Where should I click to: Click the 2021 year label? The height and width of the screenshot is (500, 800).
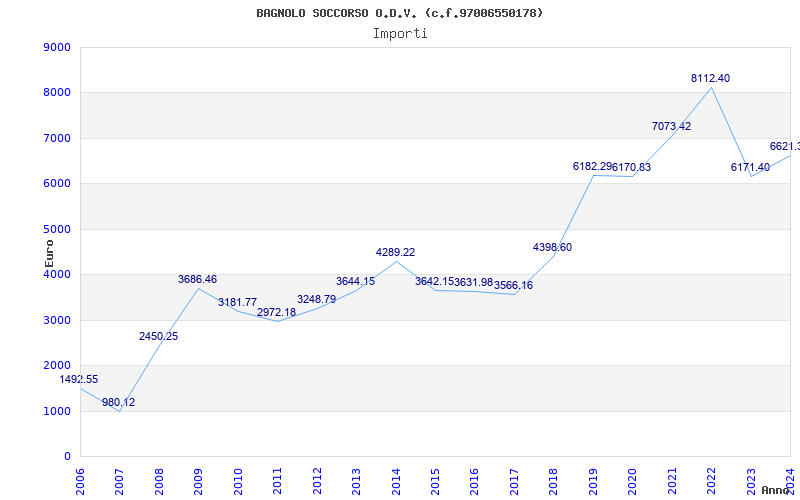672,482
